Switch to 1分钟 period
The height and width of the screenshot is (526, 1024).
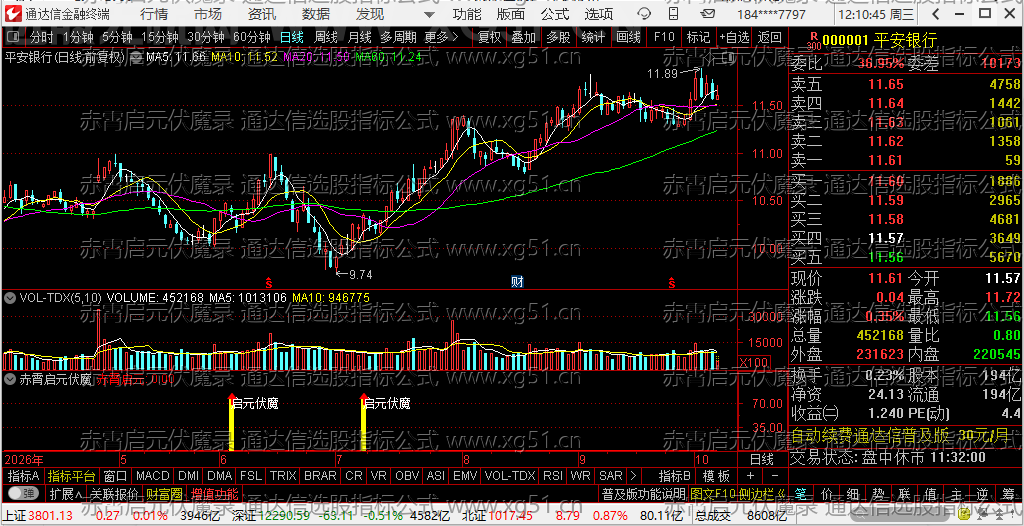(x=78, y=37)
